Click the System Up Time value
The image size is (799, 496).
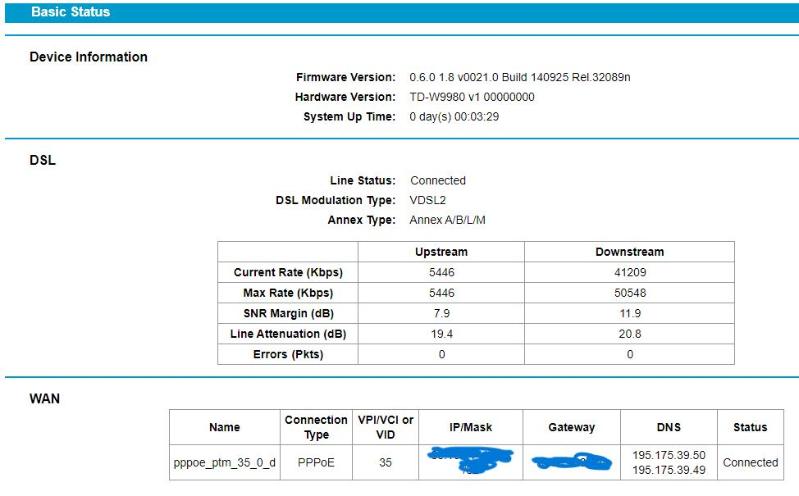pyautogui.click(x=454, y=117)
